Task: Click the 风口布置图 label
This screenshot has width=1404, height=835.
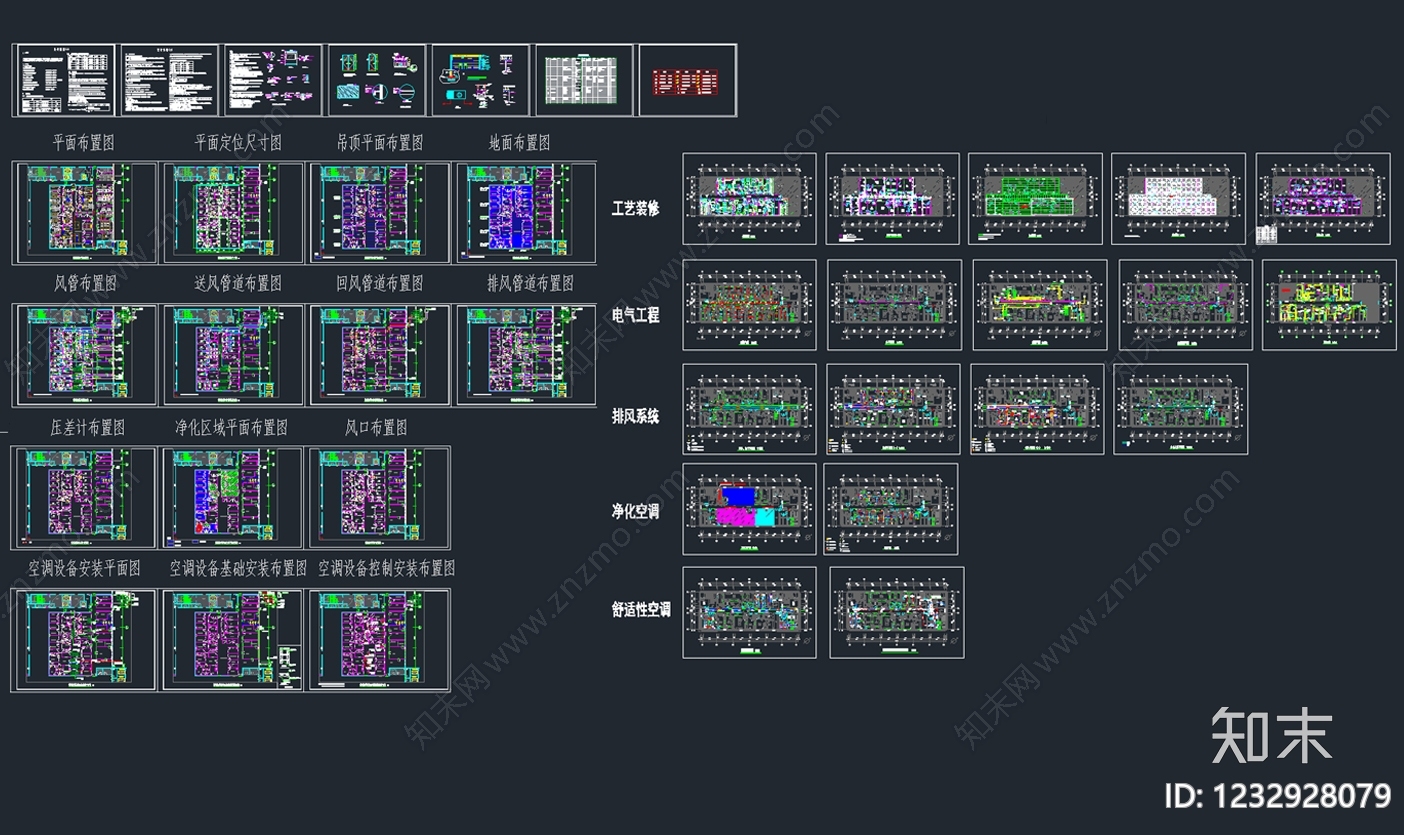Action: coord(376,427)
